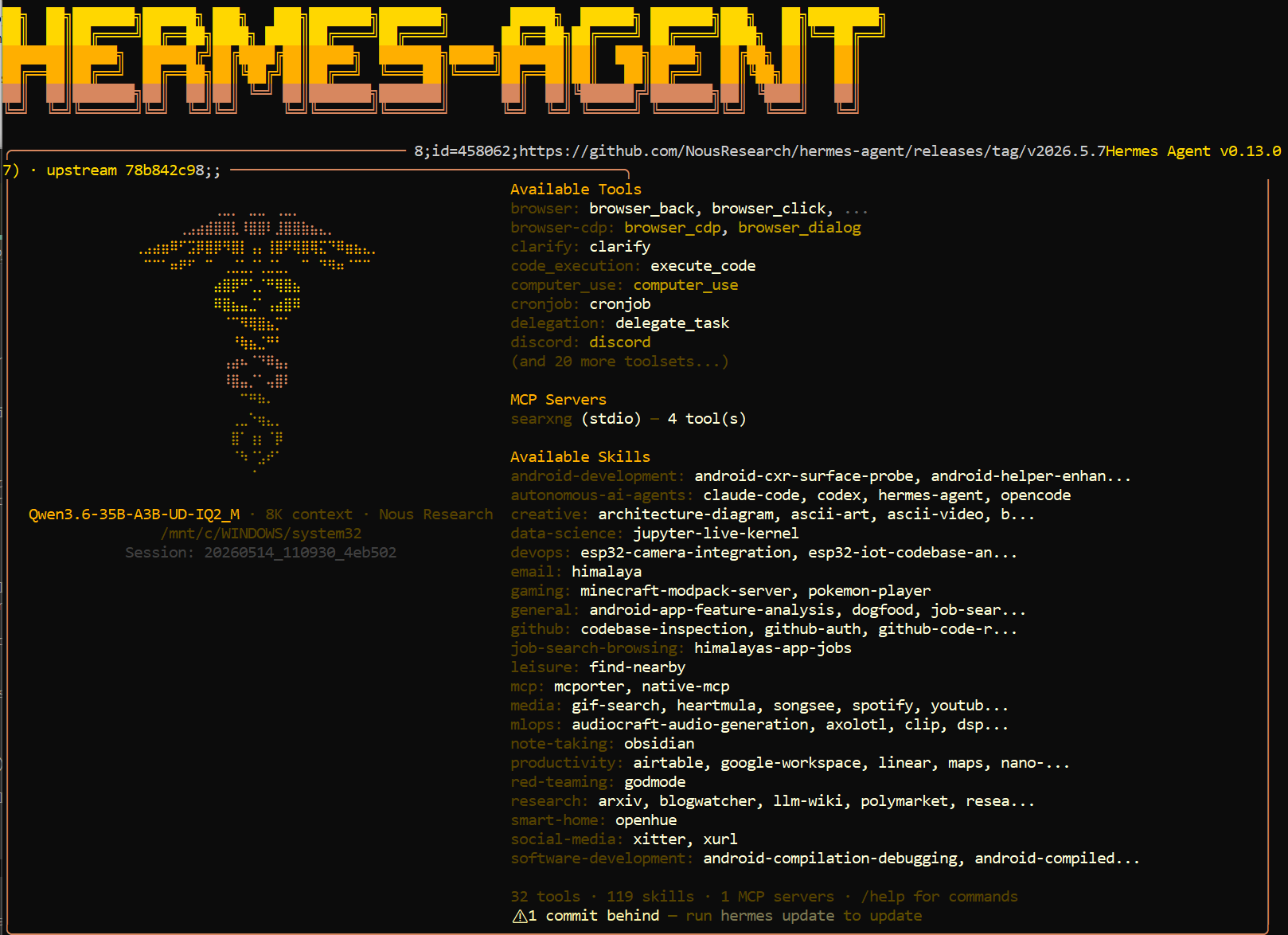The width and height of the screenshot is (1288, 935).
Task: Click the "4 tool(s)" count
Action: 707,419
